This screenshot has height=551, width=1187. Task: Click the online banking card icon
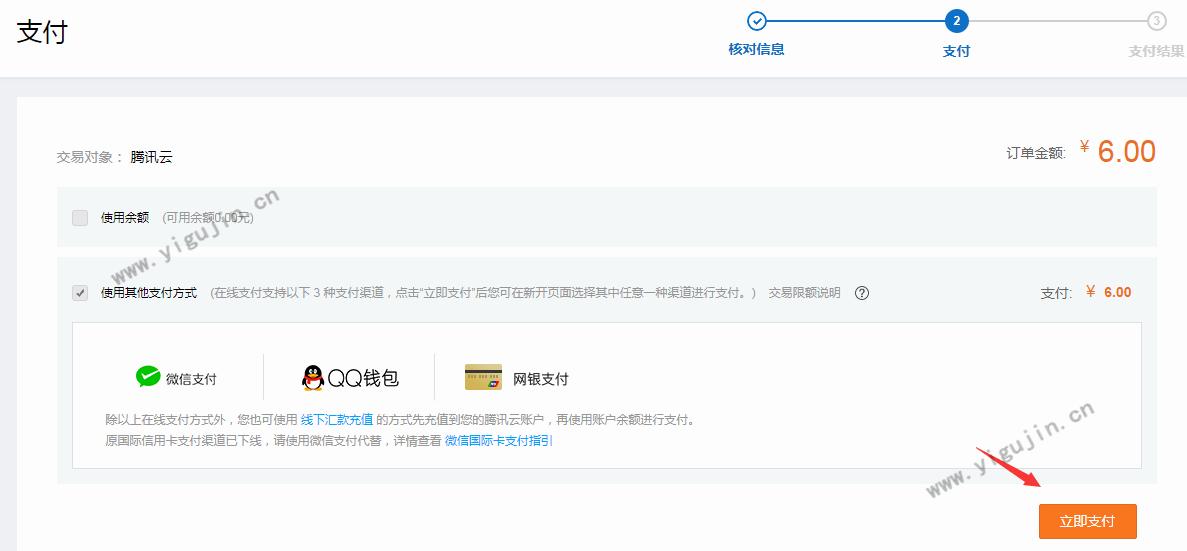(x=483, y=377)
